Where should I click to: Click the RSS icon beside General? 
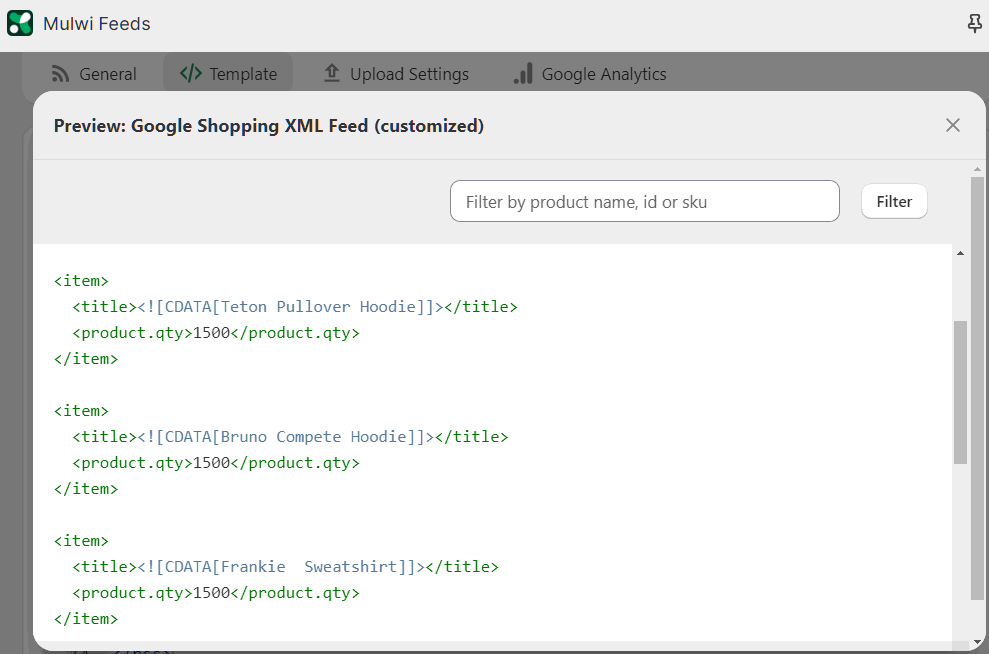point(60,74)
